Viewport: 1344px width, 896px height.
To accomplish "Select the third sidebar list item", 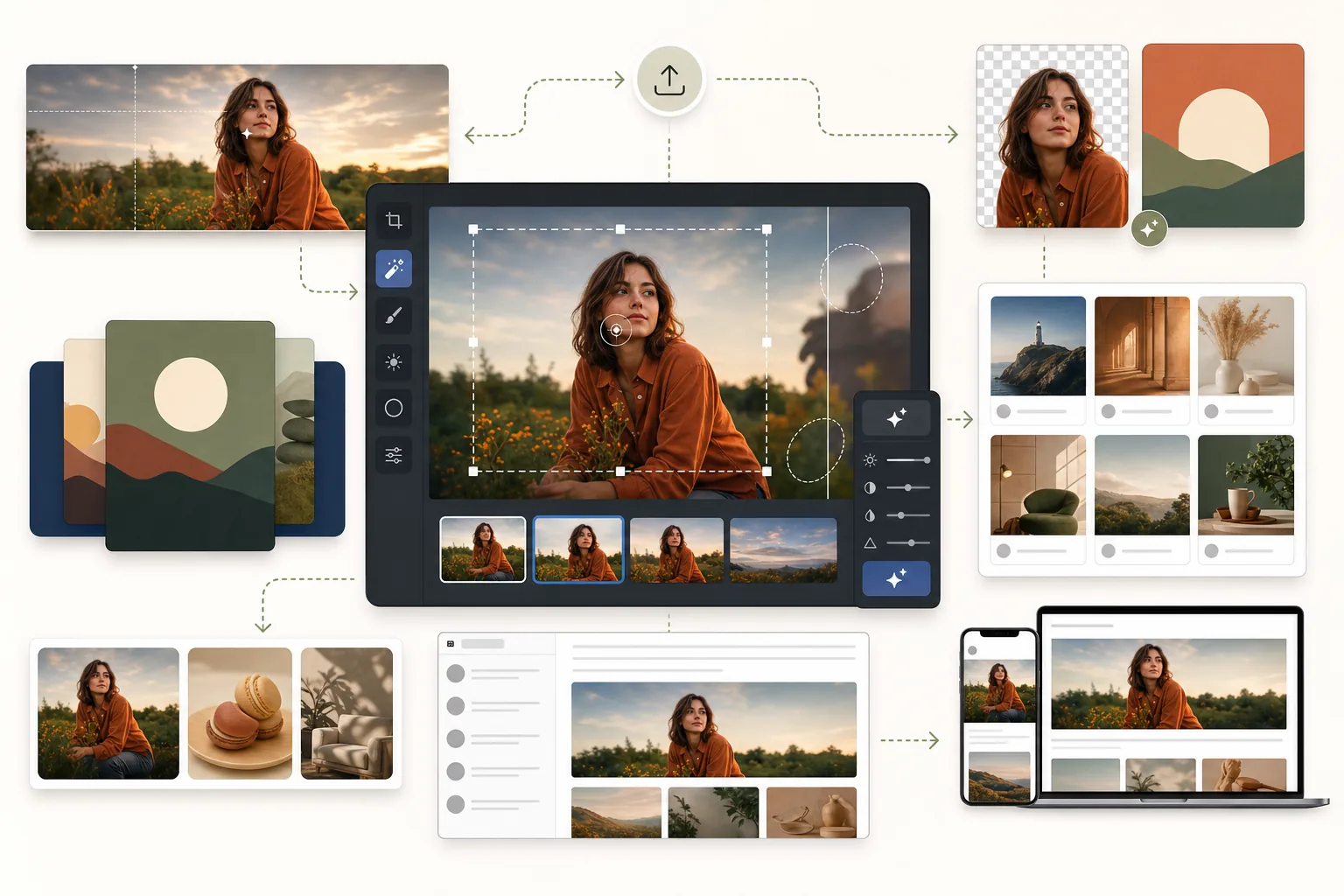I will coord(494,738).
